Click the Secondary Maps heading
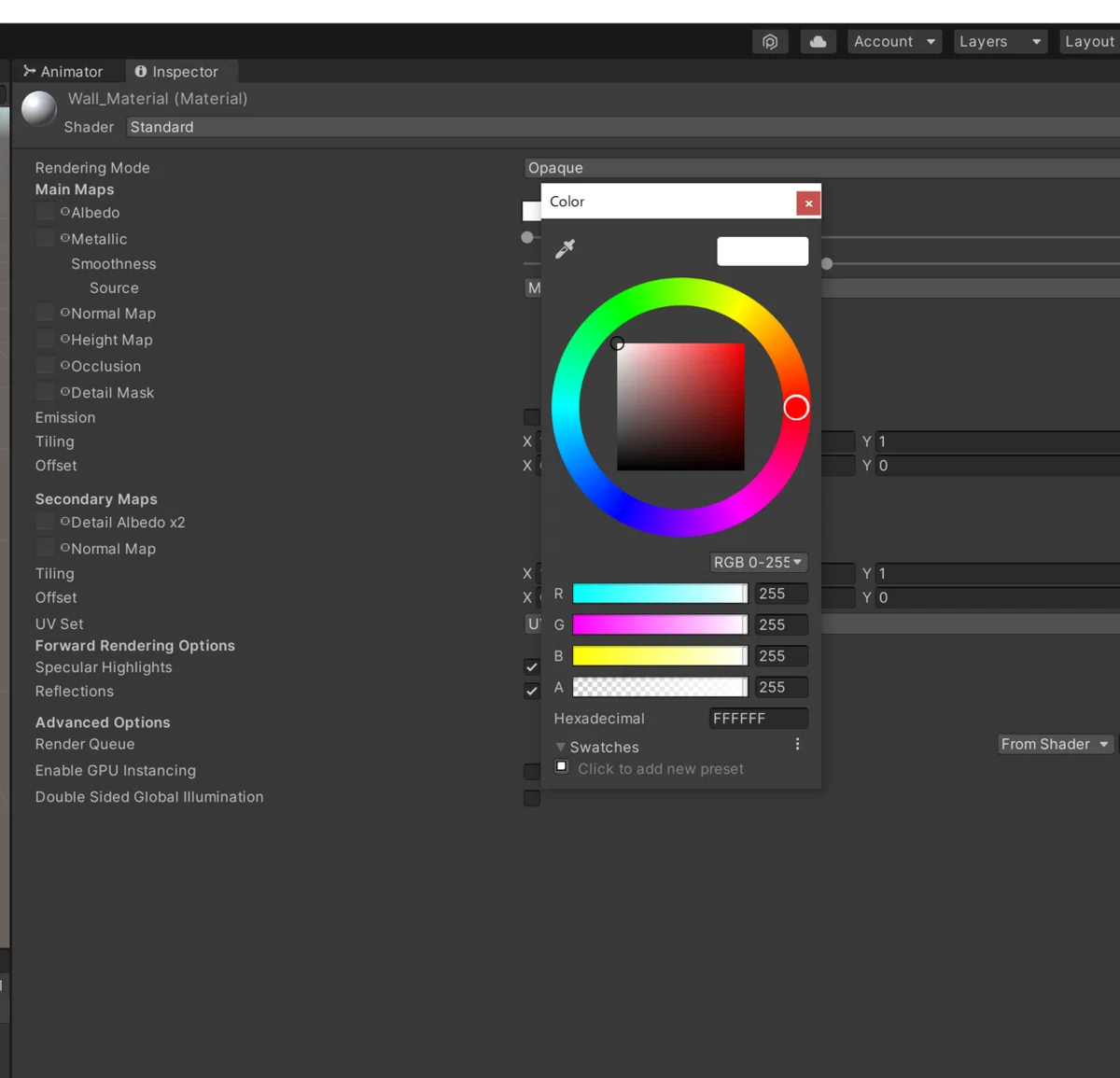 click(96, 499)
